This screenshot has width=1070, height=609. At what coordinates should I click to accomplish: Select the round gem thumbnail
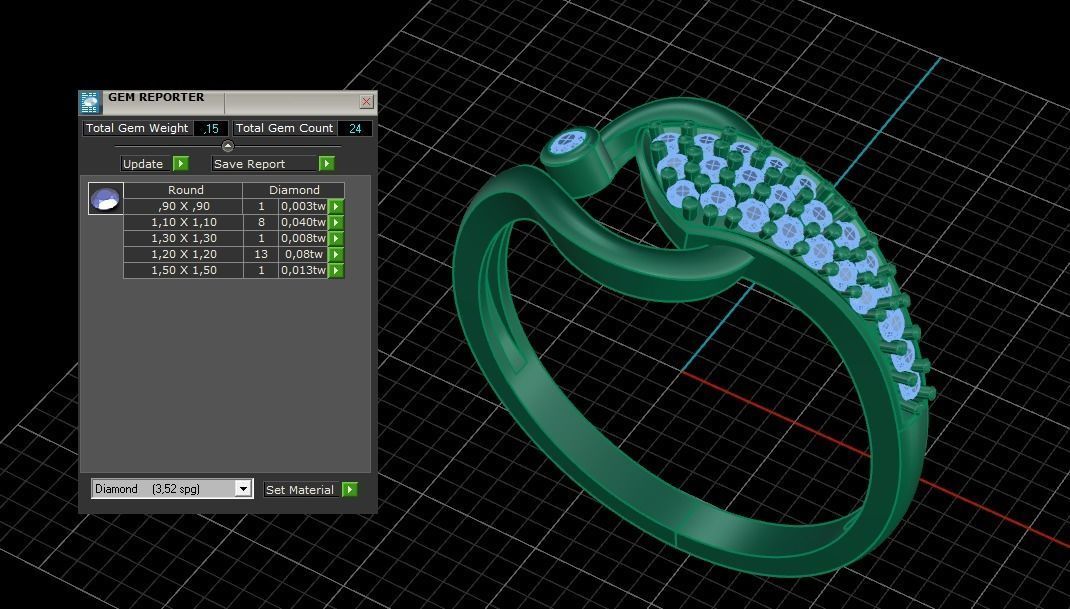106,199
